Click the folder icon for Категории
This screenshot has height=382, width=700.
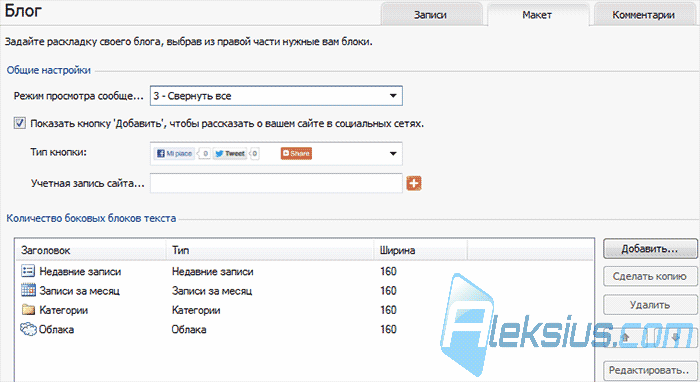[28, 309]
